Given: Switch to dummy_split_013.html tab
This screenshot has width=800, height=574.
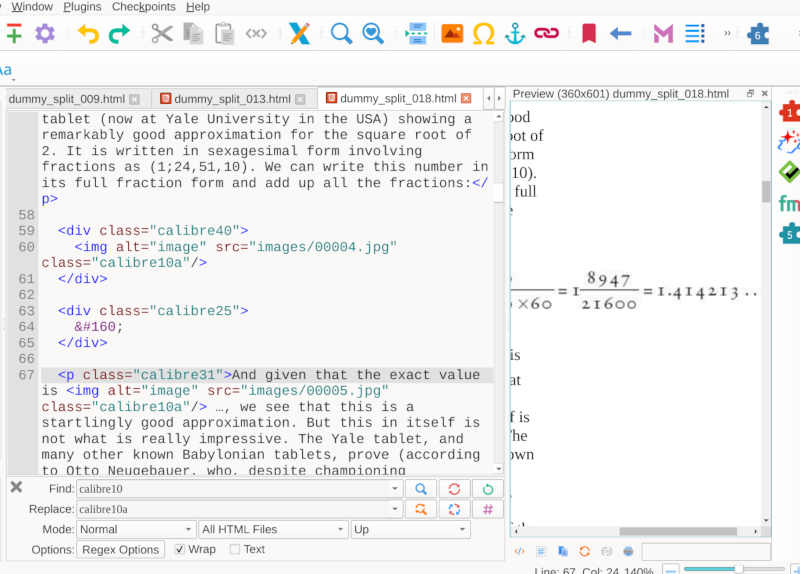Looking at the screenshot, I should tap(232, 99).
